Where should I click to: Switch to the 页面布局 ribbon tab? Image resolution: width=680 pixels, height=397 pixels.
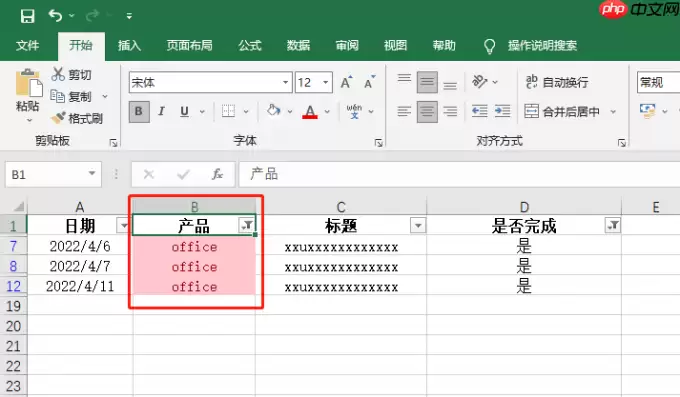190,45
